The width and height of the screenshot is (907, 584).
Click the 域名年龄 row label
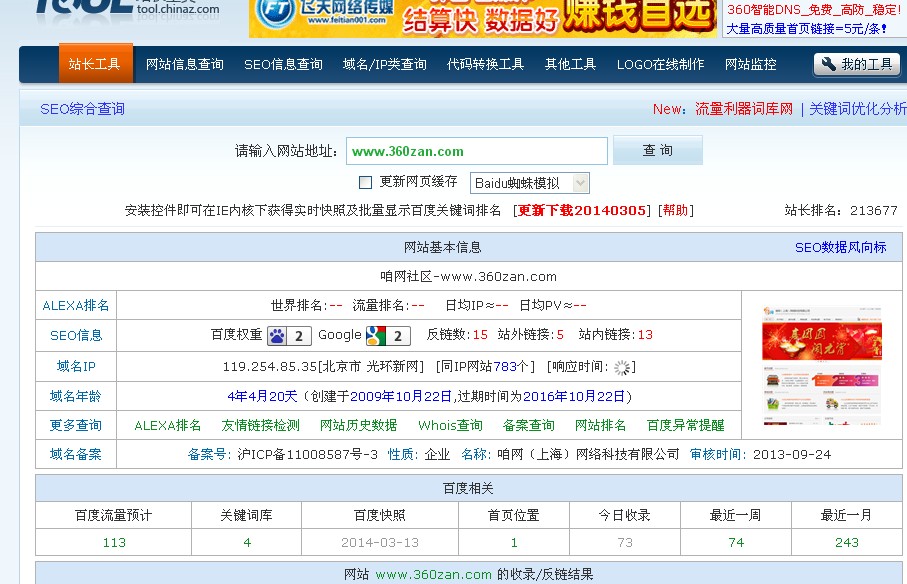pos(76,396)
